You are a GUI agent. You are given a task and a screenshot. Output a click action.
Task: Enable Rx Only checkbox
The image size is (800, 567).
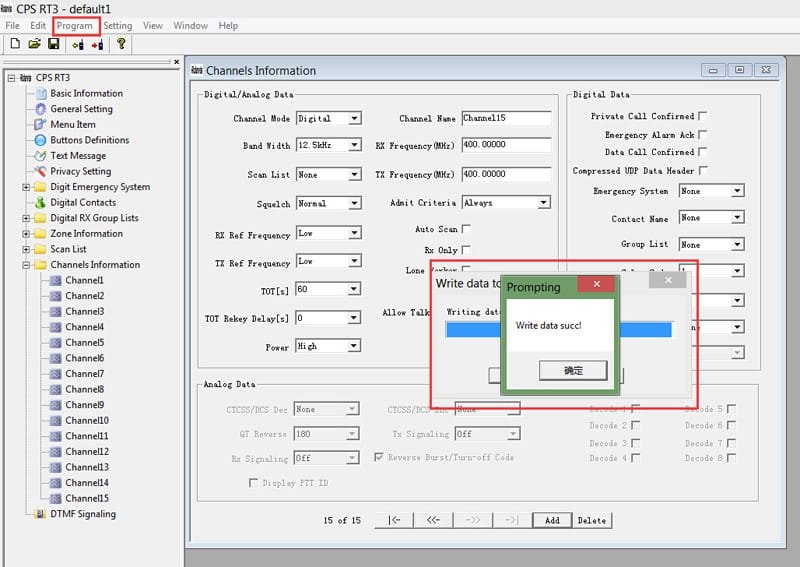pos(466,250)
